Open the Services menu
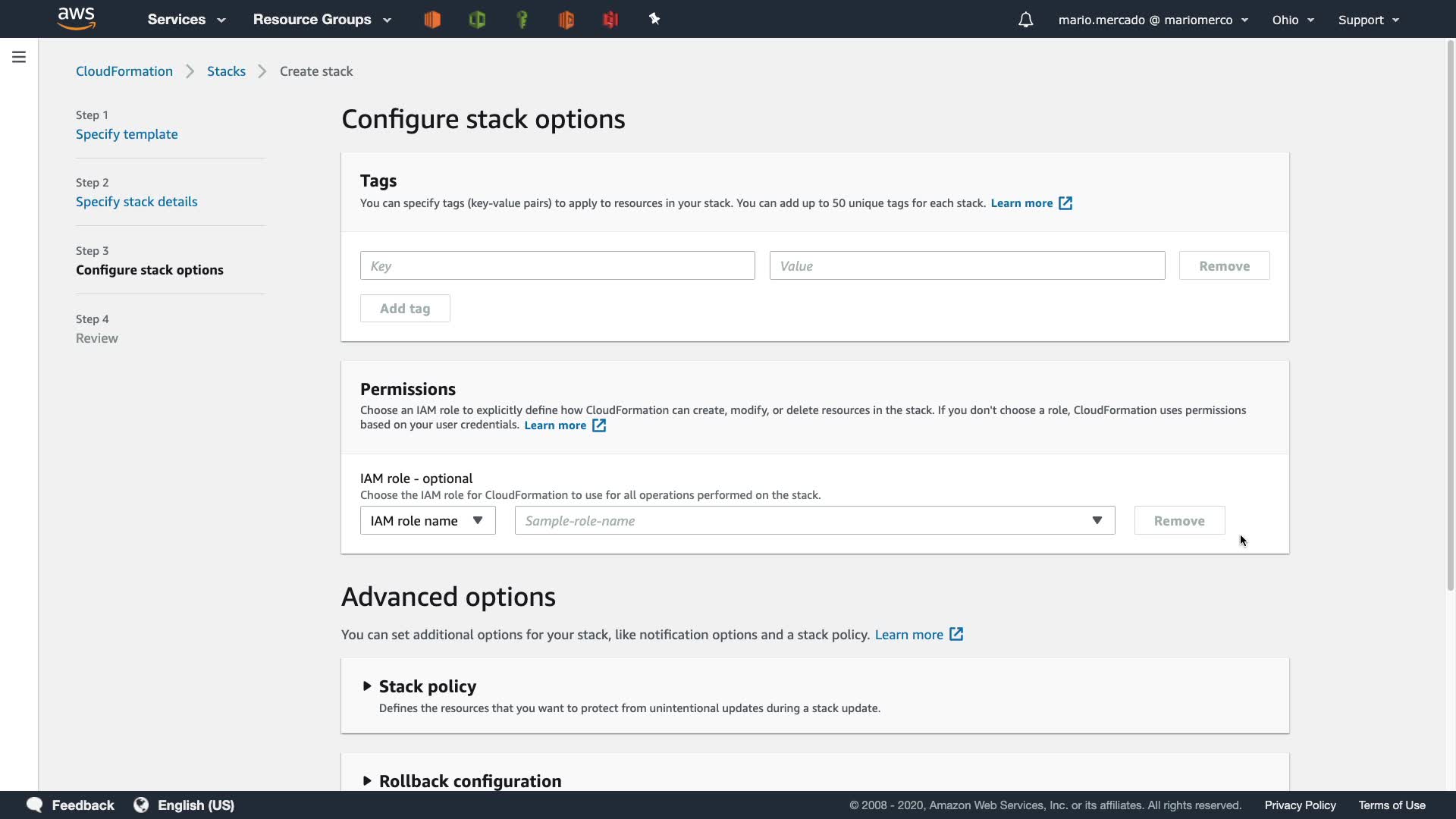 [x=186, y=20]
